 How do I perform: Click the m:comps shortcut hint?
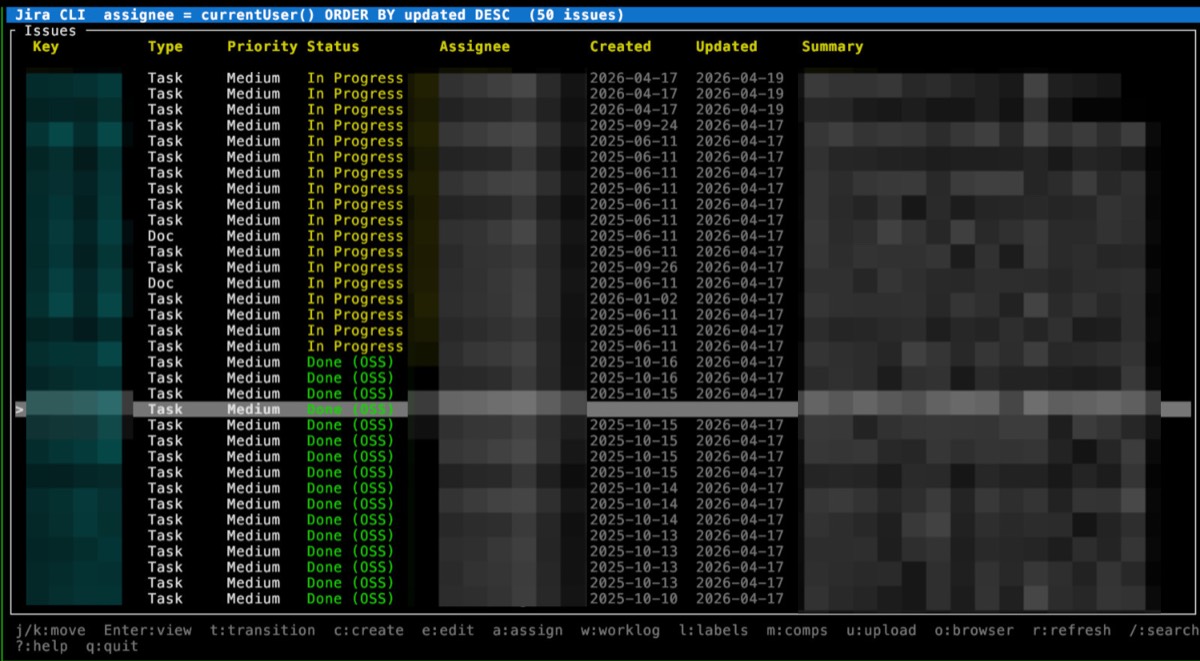coord(798,631)
